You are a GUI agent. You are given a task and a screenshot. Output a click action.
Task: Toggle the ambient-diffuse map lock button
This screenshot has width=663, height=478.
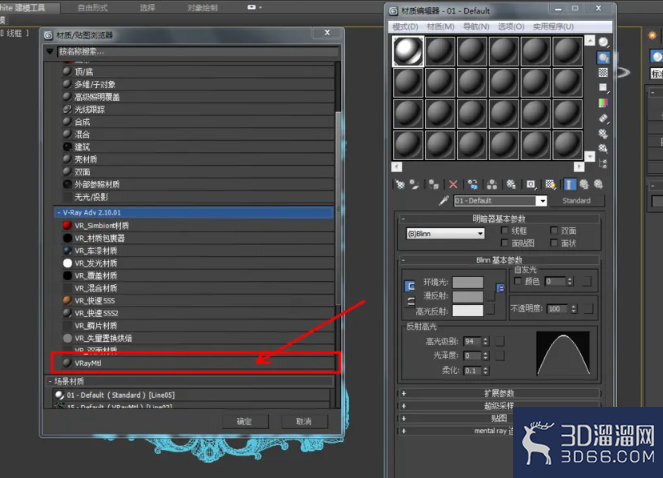pyautogui.click(x=500, y=288)
